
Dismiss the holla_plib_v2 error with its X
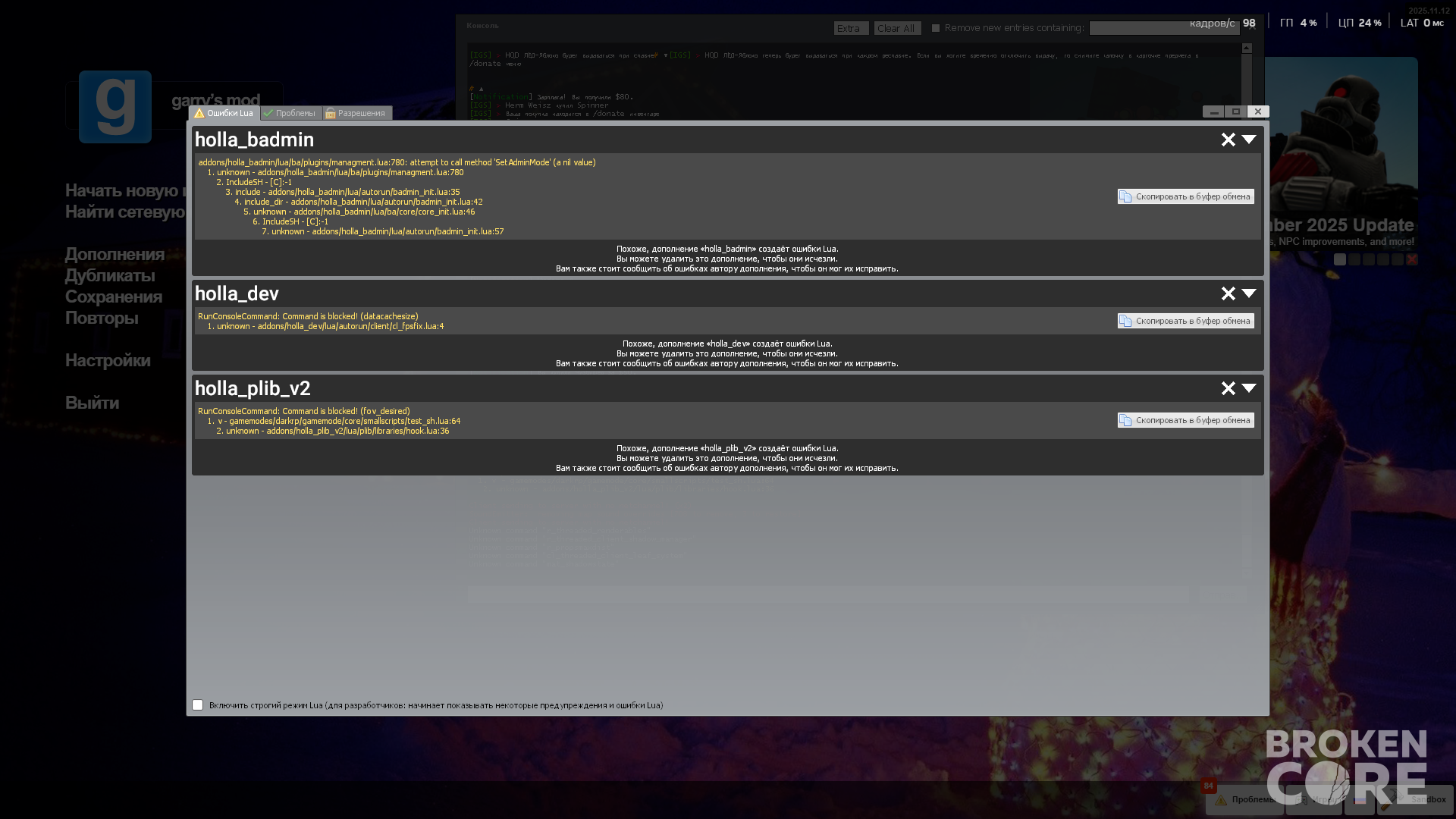(x=1228, y=388)
